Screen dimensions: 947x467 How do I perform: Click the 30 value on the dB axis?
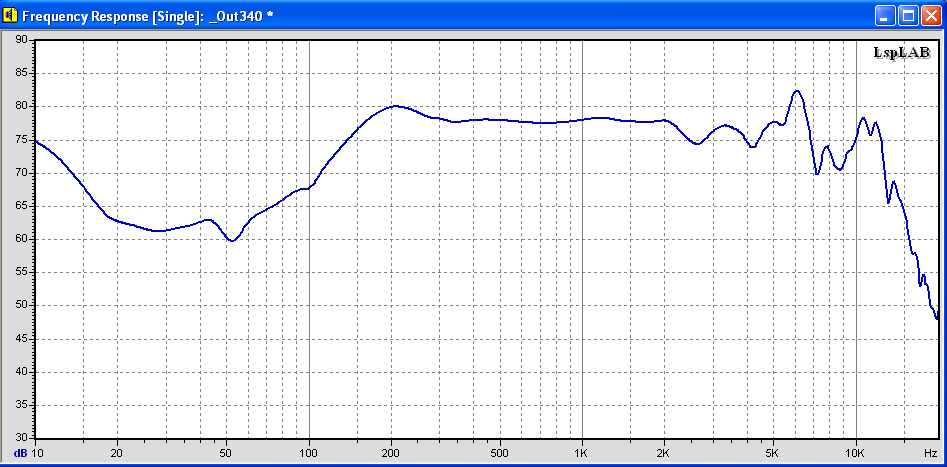(x=21, y=437)
